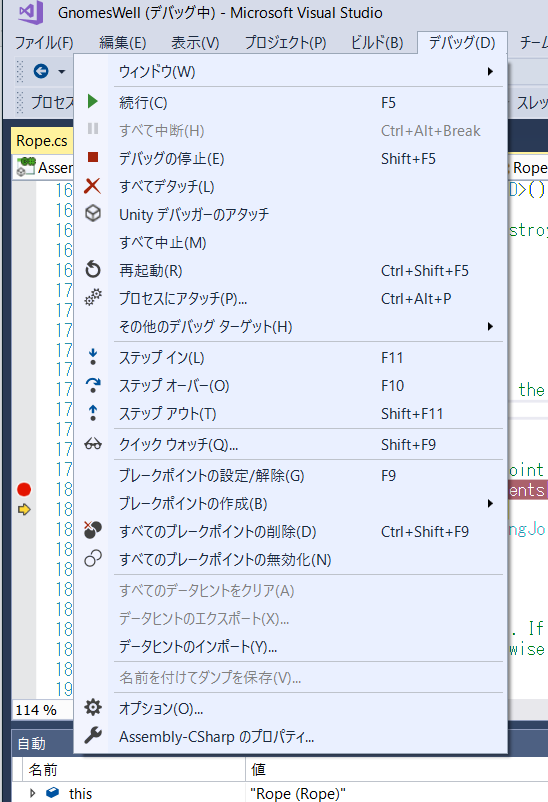Image resolution: width=548 pixels, height=802 pixels.
Task: Open the プロジェクト(P) menu
Action: 286,42
